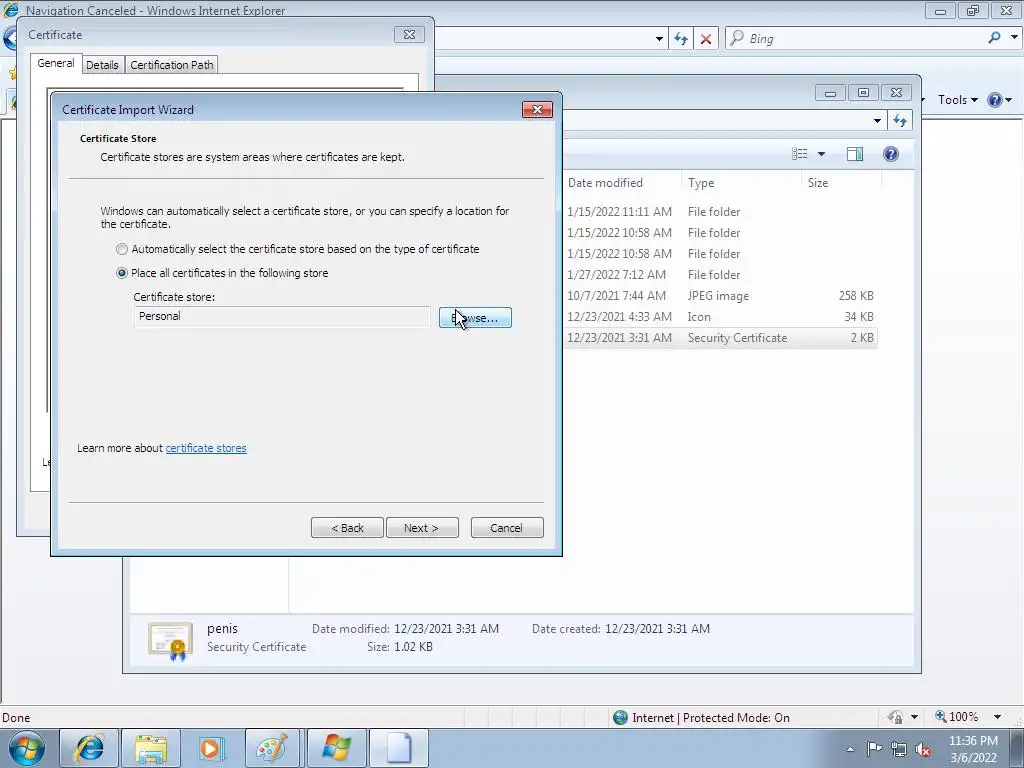Sort by Type column header

click(701, 183)
